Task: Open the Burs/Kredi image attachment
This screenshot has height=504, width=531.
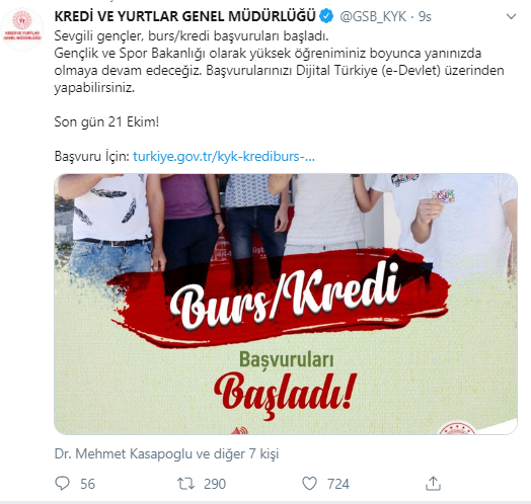Action: 286,304
